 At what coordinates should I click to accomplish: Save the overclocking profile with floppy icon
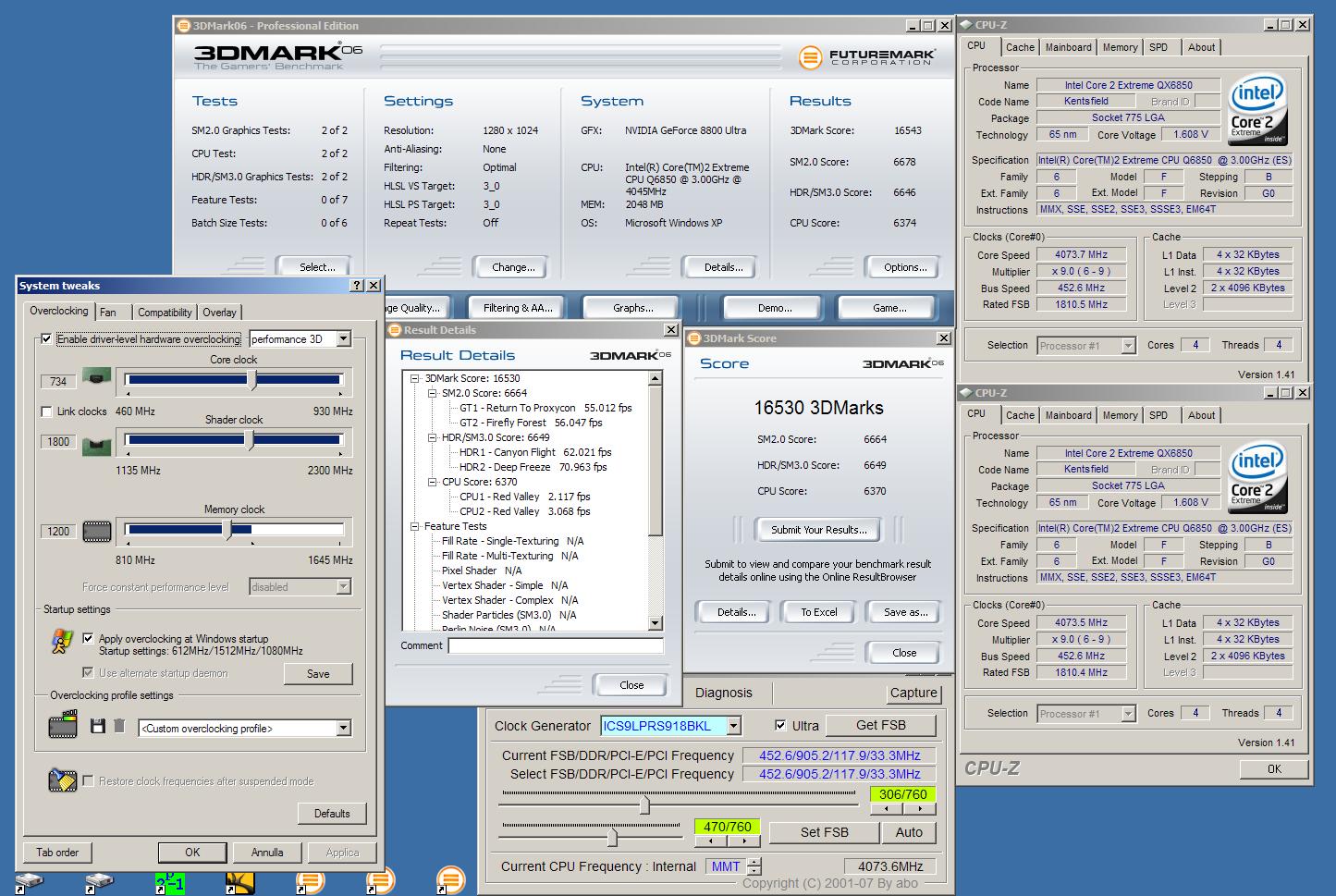pyautogui.click(x=97, y=727)
